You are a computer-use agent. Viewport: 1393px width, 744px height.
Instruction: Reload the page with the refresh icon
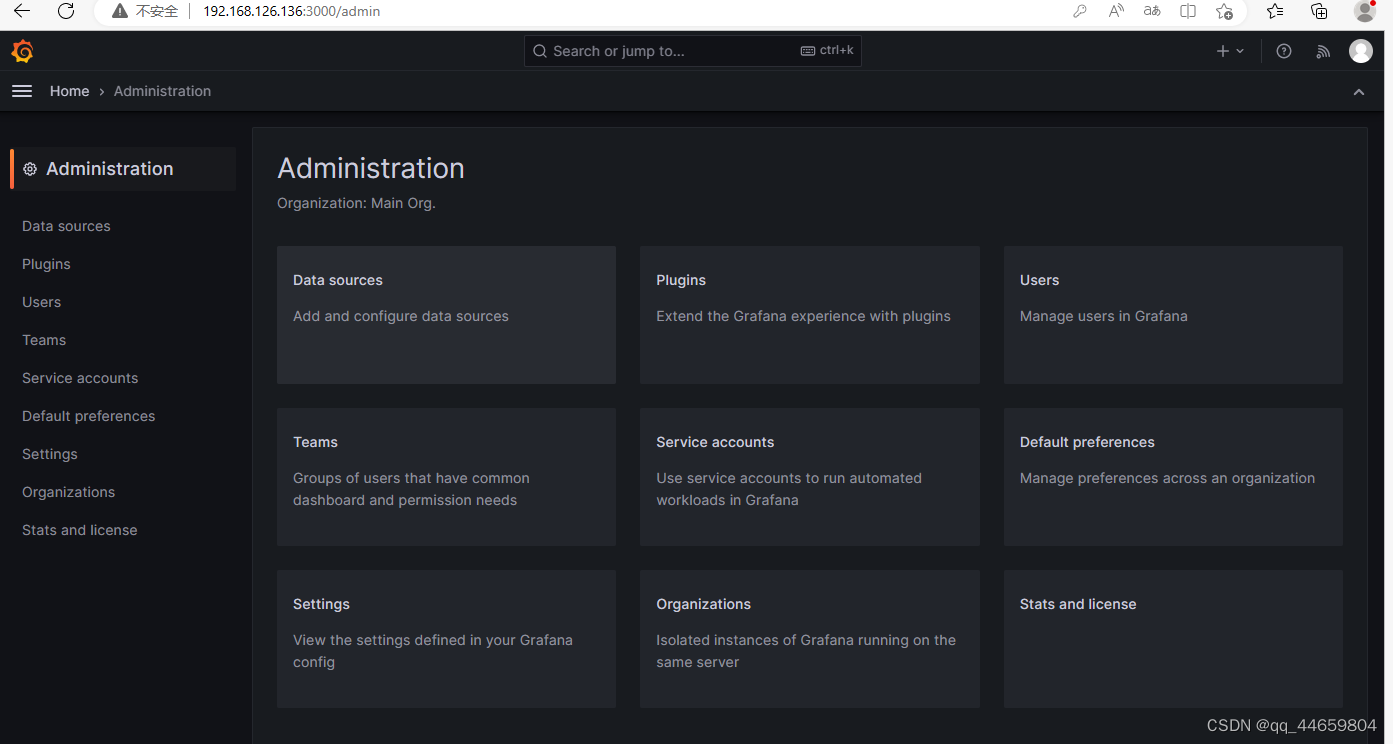click(x=66, y=11)
